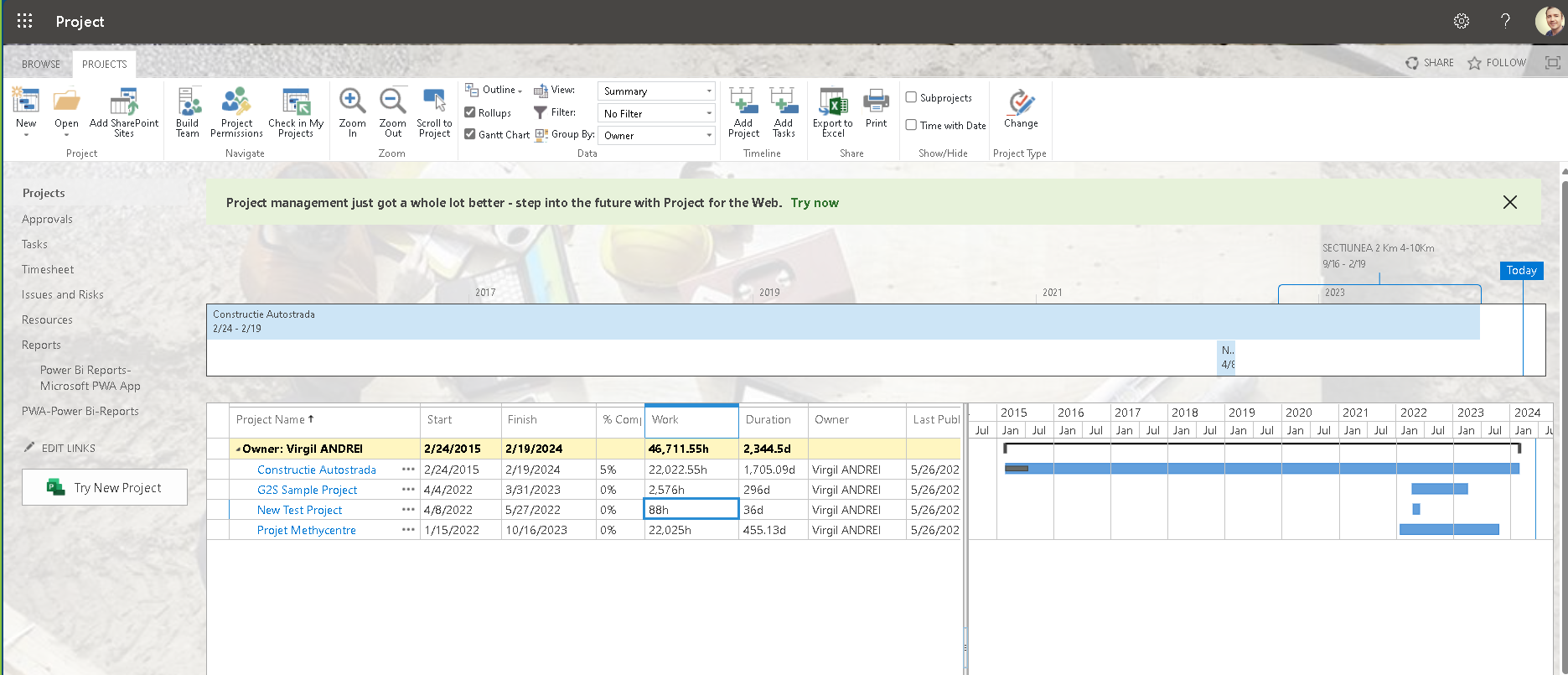Image resolution: width=1568 pixels, height=675 pixels.
Task: Click Change project type icon
Action: click(1021, 102)
